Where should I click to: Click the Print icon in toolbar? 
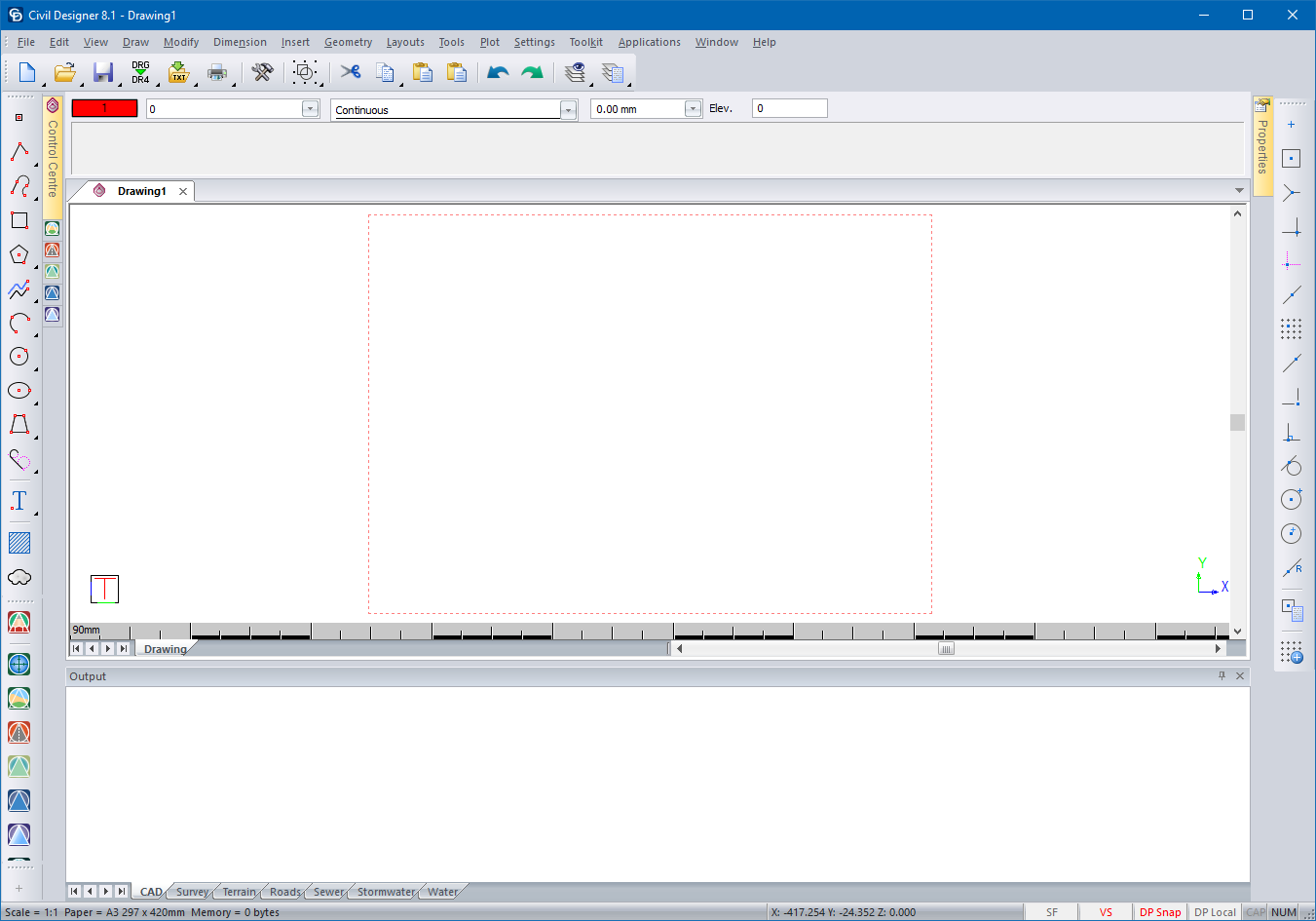click(x=217, y=72)
